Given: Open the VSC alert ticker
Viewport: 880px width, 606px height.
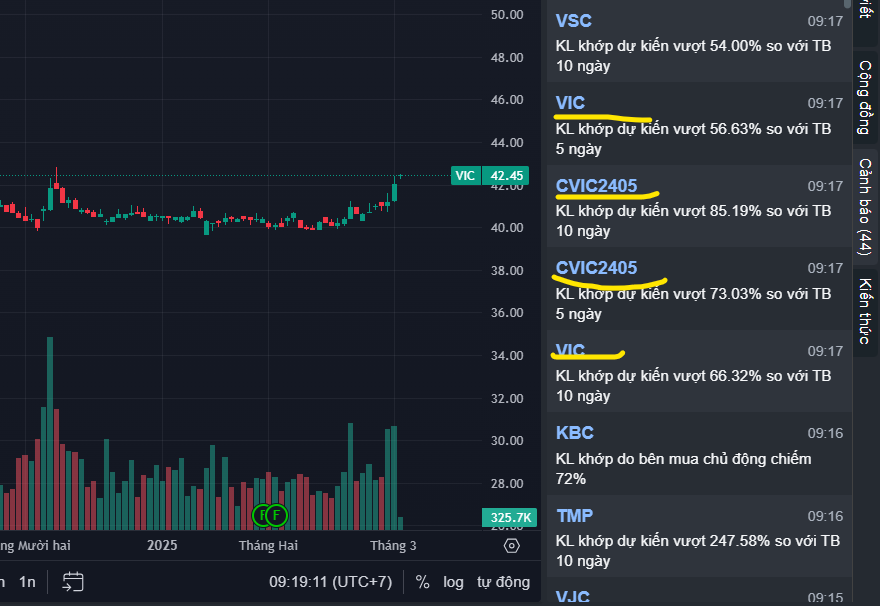Looking at the screenshot, I should pos(573,21).
